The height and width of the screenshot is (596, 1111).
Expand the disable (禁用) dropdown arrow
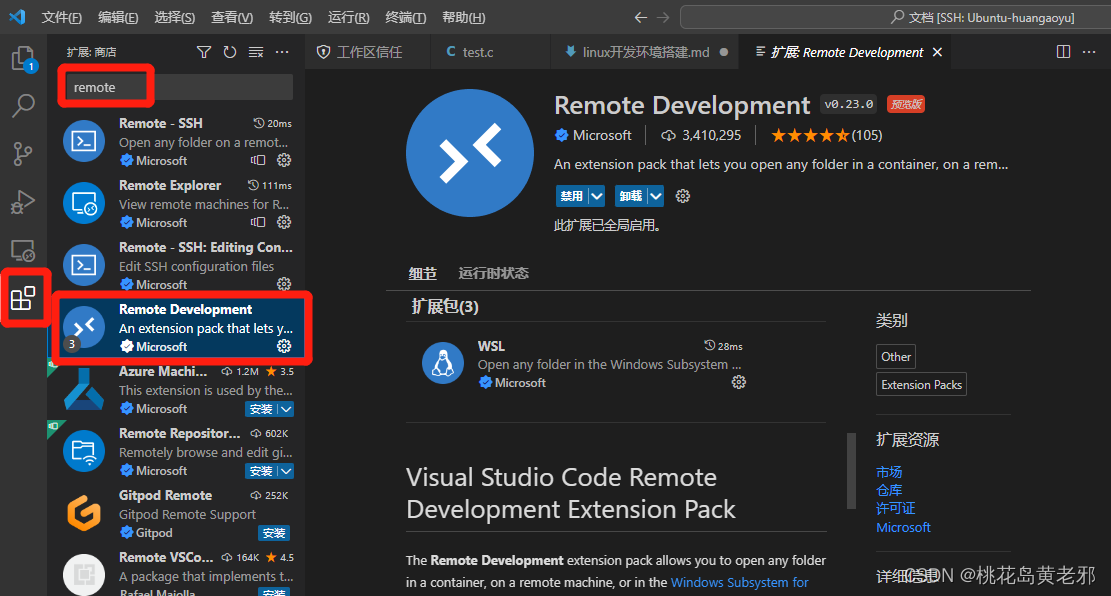[597, 196]
